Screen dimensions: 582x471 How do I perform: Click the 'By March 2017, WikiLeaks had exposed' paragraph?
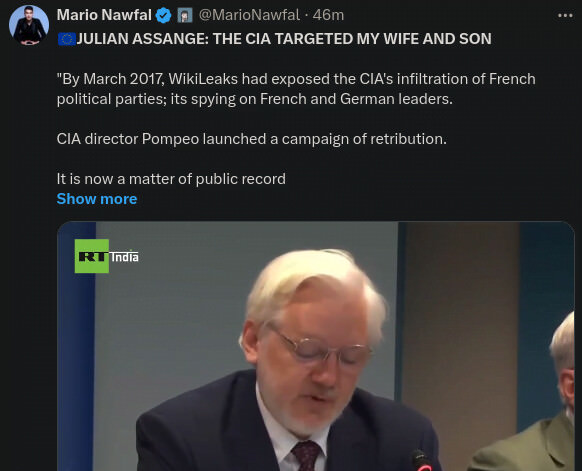pos(296,89)
